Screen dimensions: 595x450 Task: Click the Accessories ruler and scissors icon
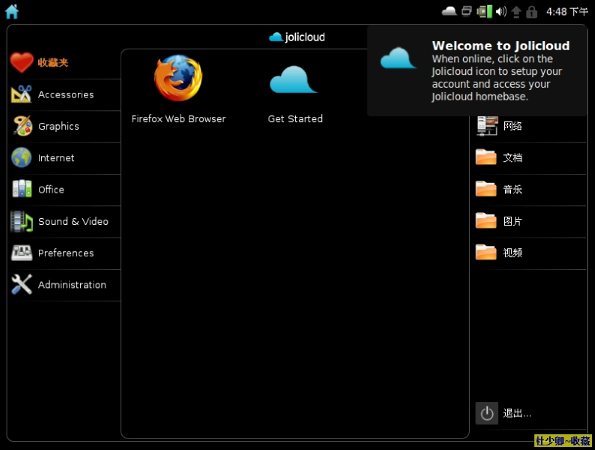[21, 94]
